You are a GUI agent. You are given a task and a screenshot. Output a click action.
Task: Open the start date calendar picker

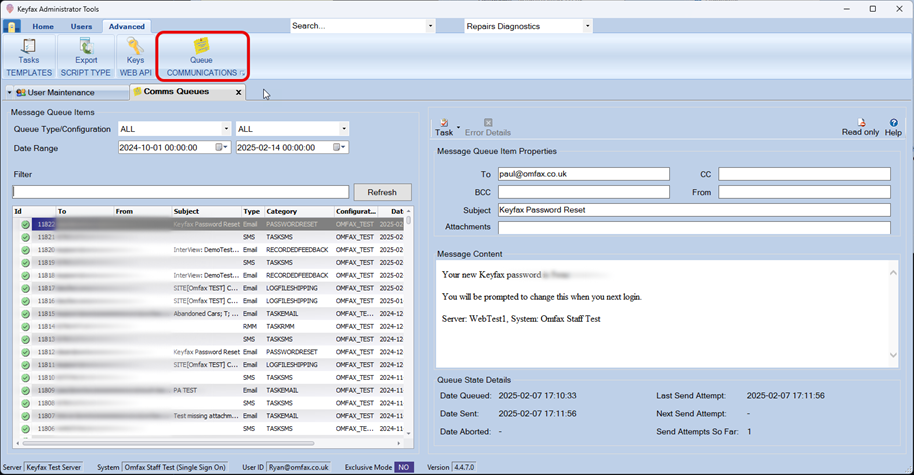221,148
